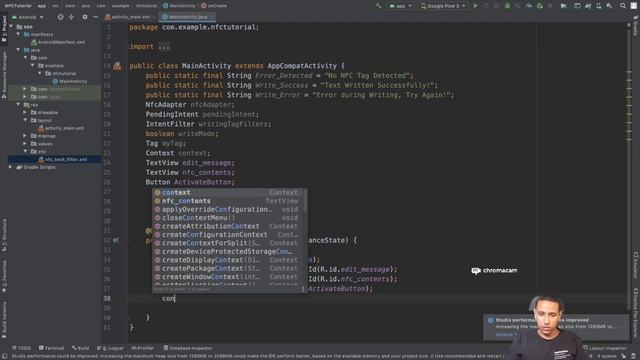Expand the drawable folder
This screenshot has width=640, height=360.
tap(25, 113)
